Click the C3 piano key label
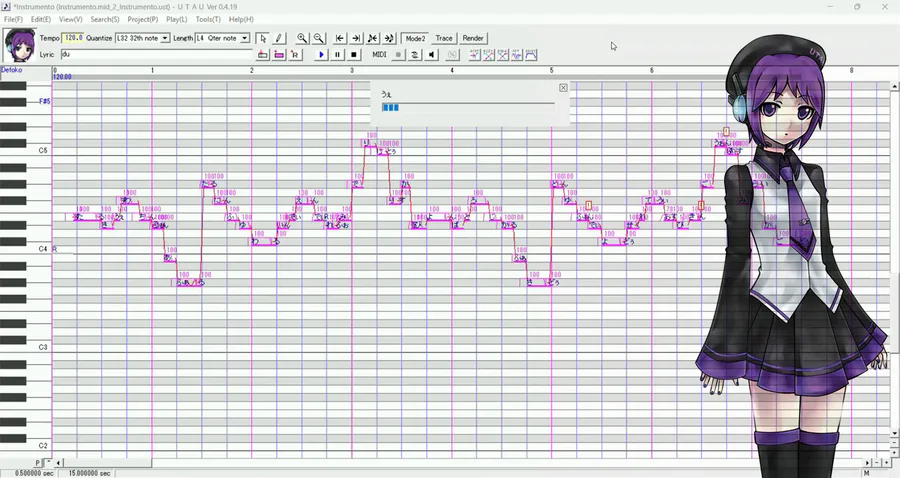Viewport: 900px width, 478px height. click(x=43, y=347)
